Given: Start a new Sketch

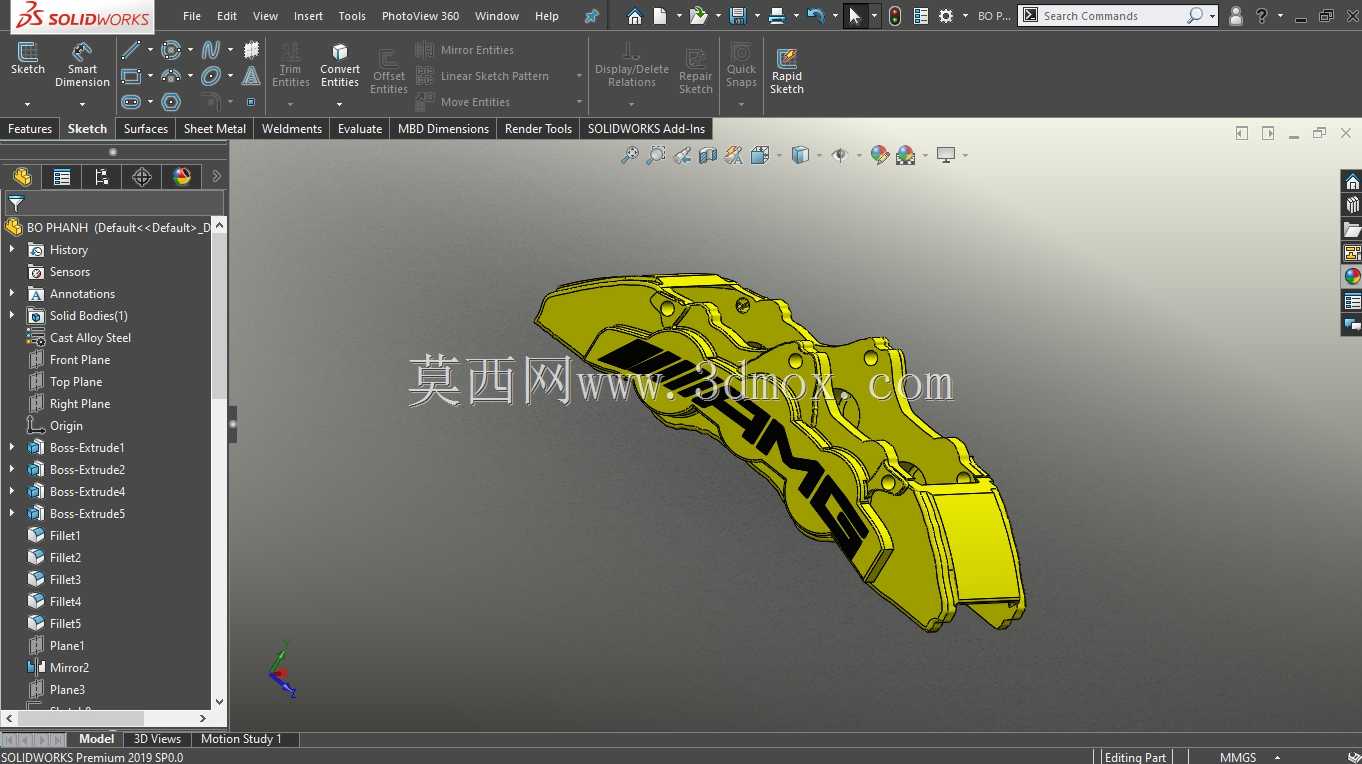Looking at the screenshot, I should tap(28, 58).
